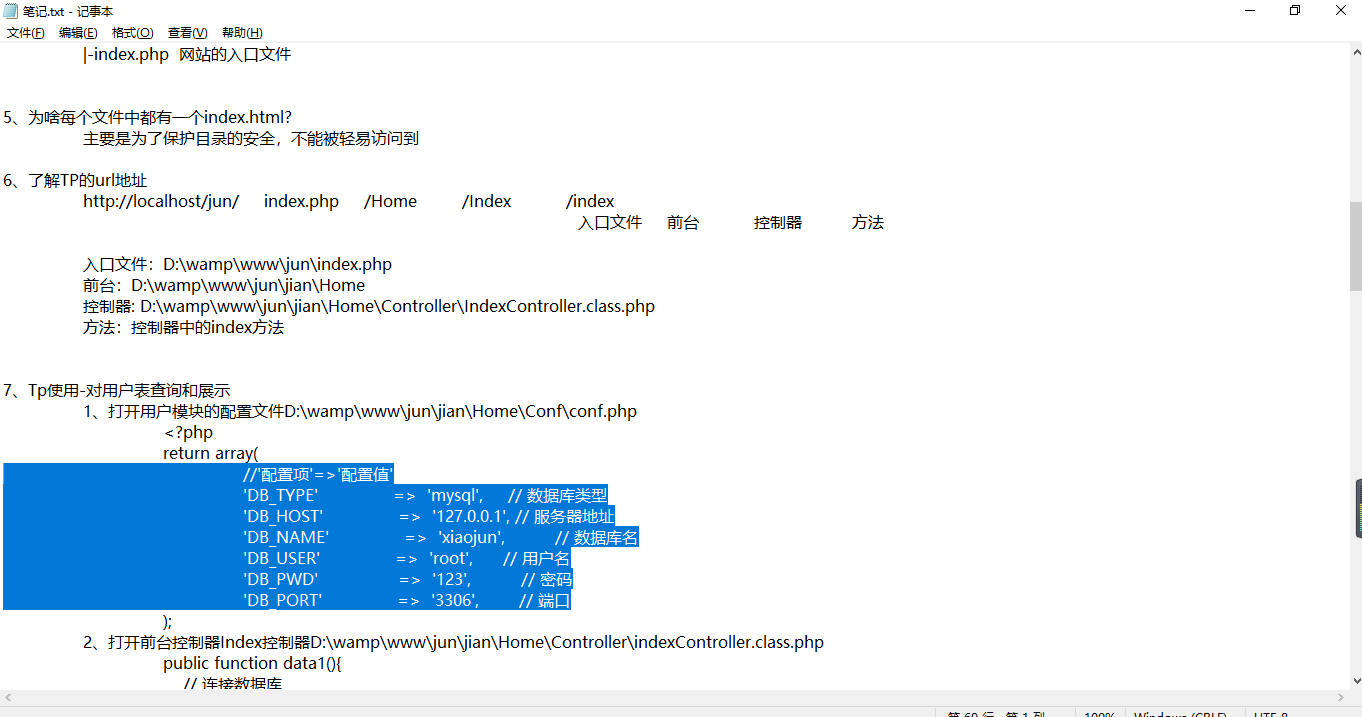The height and width of the screenshot is (717, 1362).
Task: Click the horizontal scrollbar right arrow
Action: click(1340, 698)
